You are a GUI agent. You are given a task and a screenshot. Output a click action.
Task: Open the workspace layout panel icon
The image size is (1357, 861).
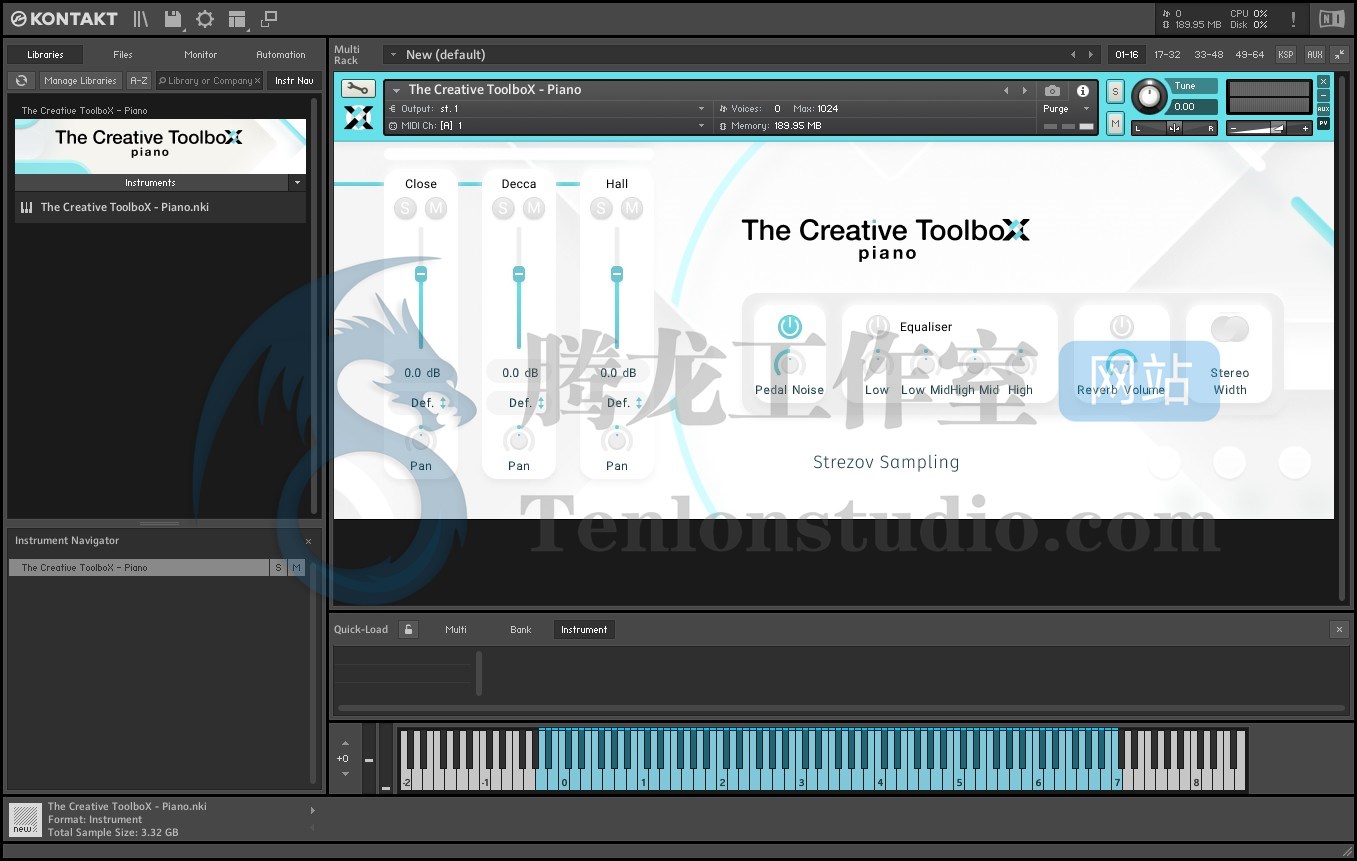pyautogui.click(x=237, y=18)
